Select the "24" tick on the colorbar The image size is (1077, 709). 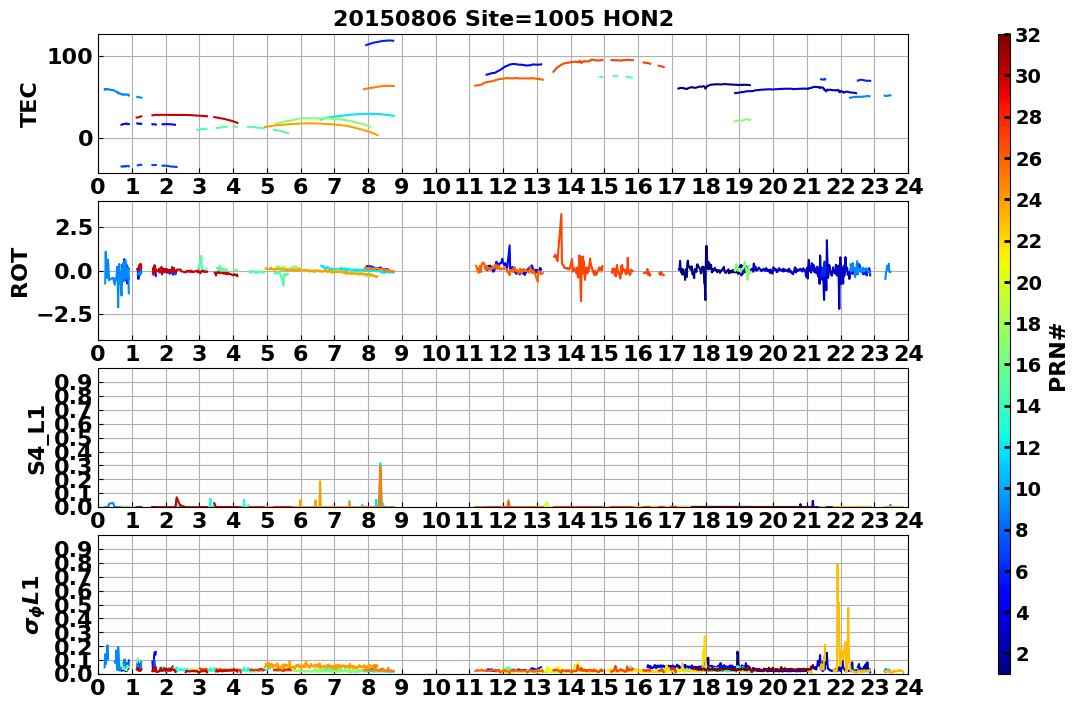[1028, 200]
